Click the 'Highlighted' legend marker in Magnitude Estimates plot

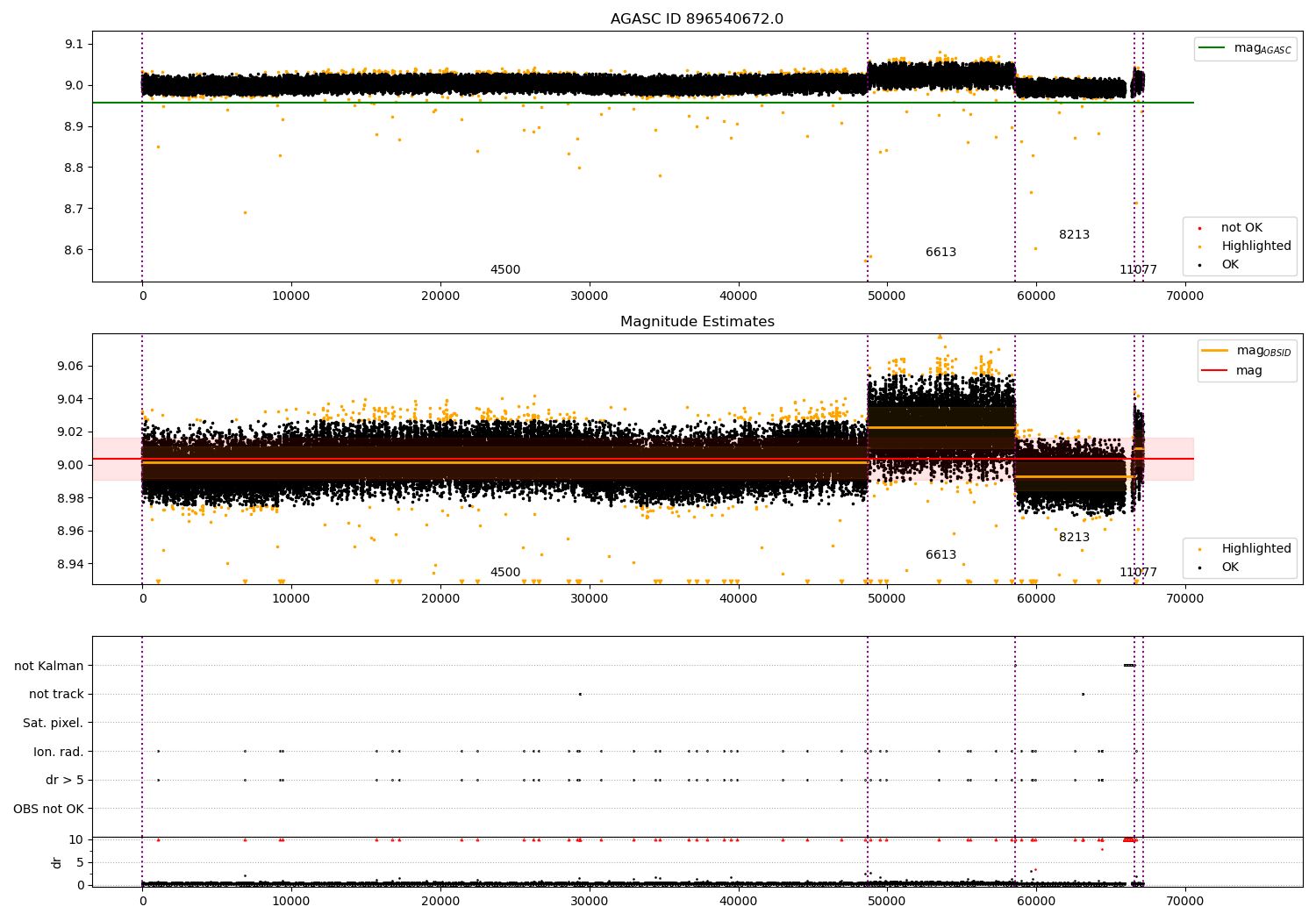click(1199, 549)
